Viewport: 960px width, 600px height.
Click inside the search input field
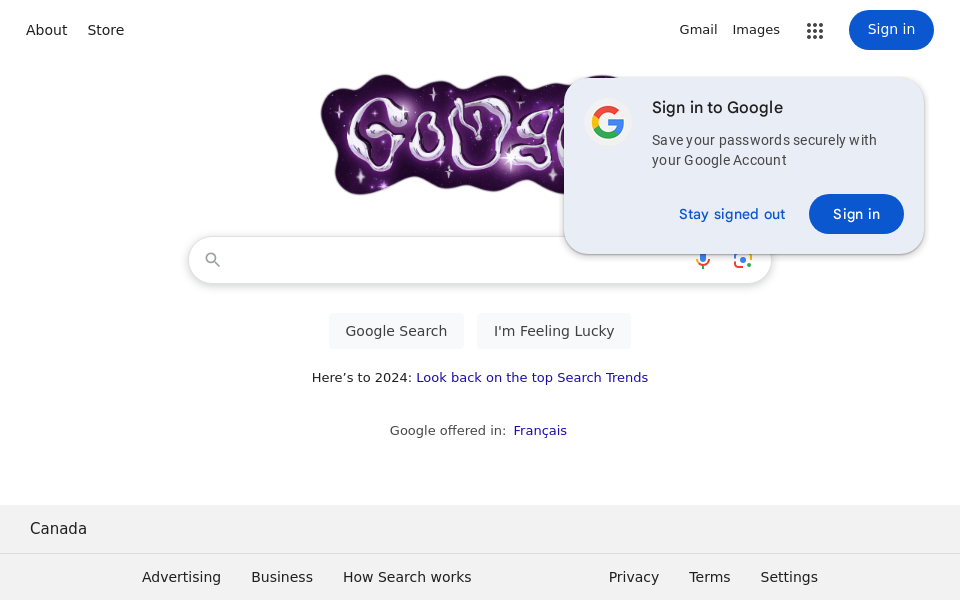450,259
